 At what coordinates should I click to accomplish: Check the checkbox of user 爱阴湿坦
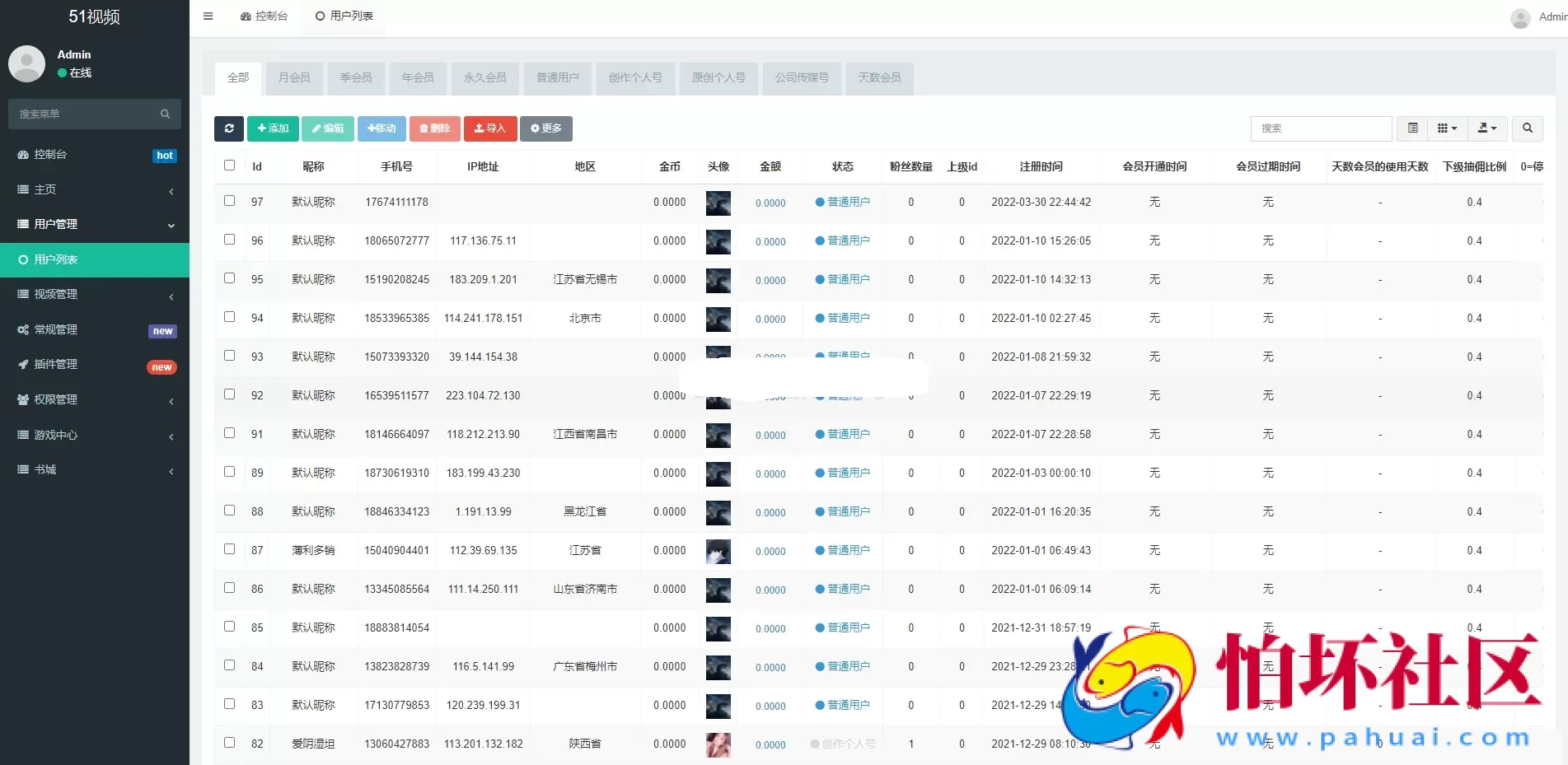pos(229,743)
